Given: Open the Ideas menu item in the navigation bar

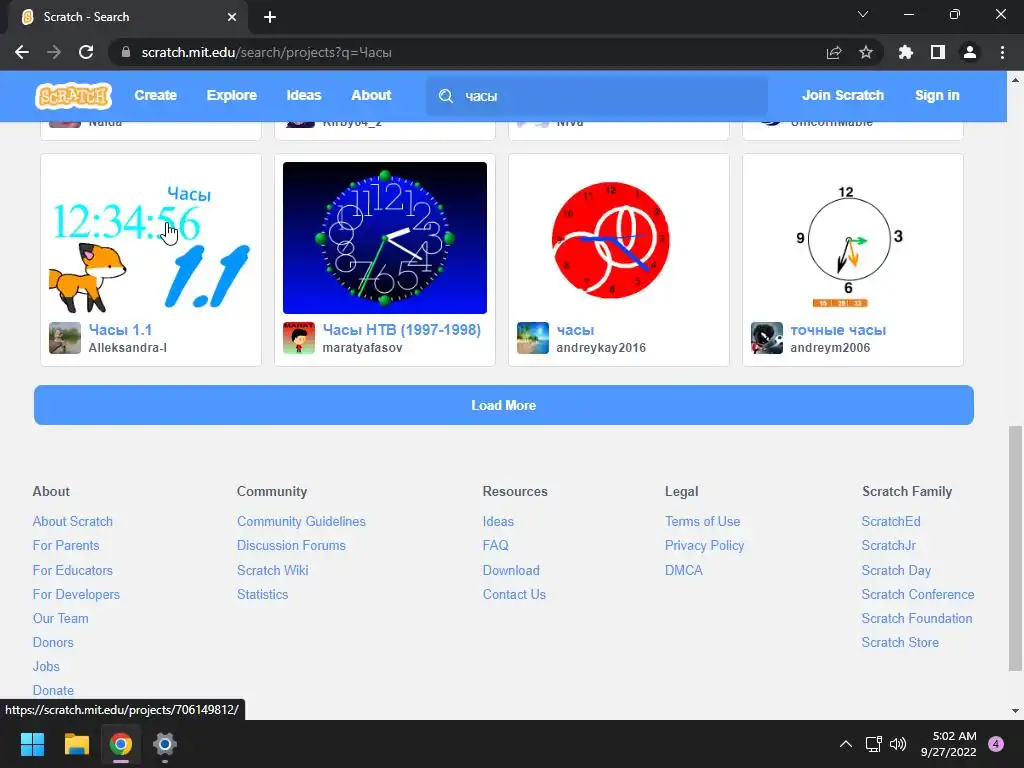Looking at the screenshot, I should [304, 95].
